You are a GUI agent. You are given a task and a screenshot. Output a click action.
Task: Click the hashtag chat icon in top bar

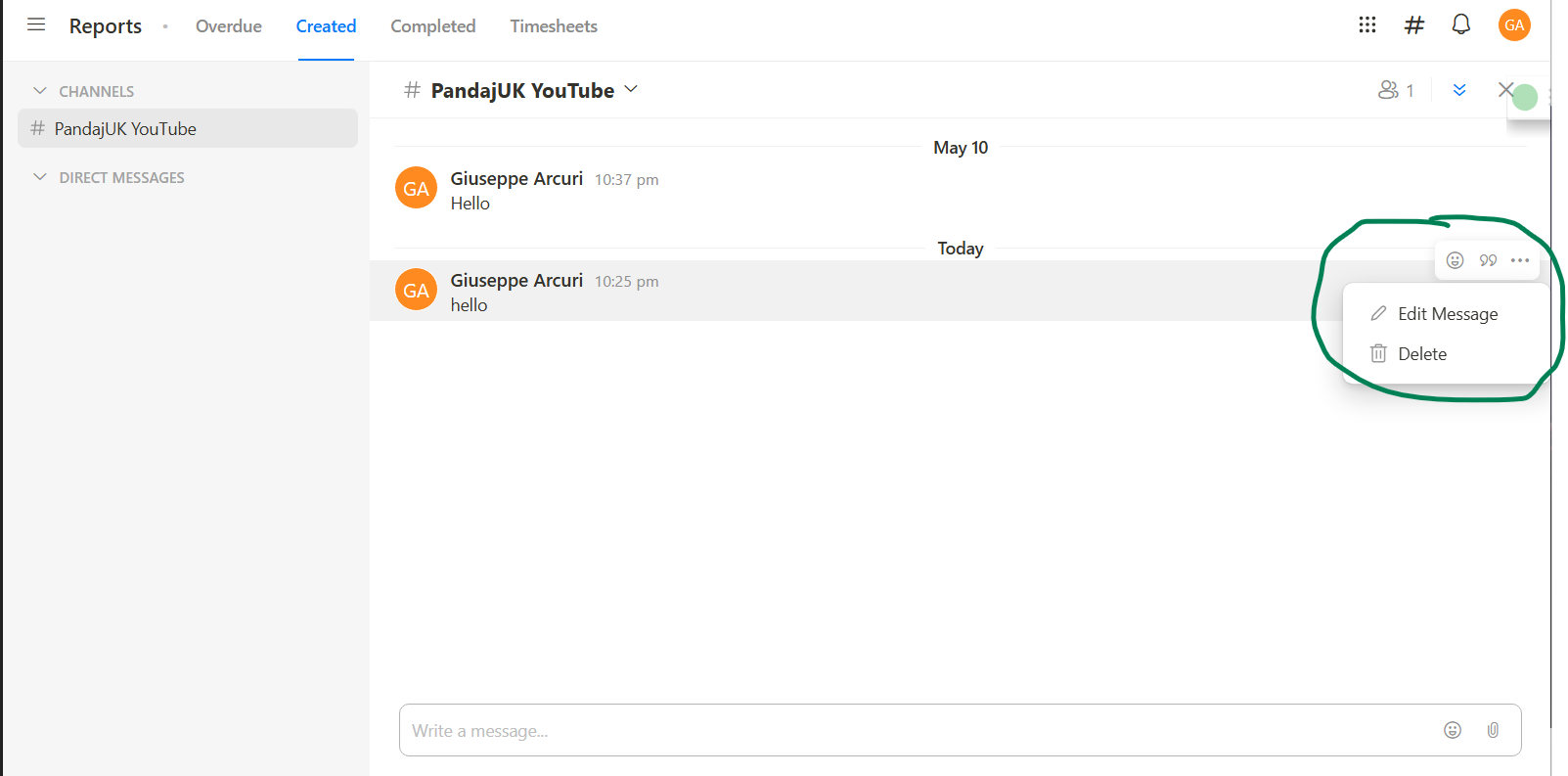tap(1414, 25)
